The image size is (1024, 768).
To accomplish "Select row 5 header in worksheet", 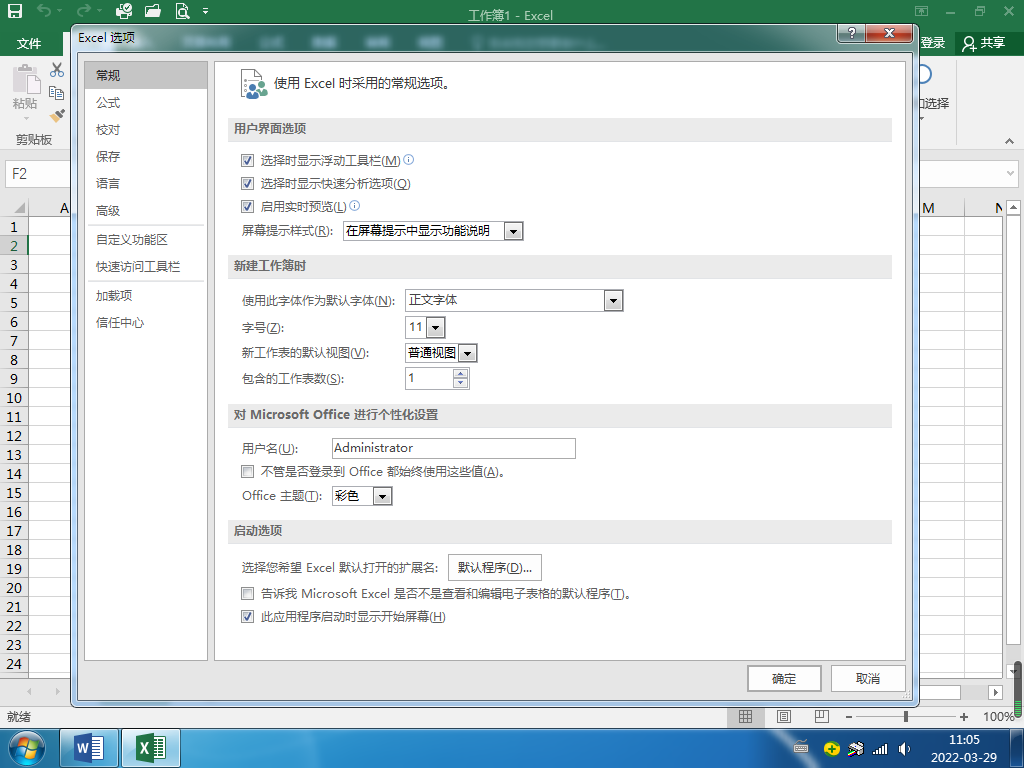I will tap(14, 303).
